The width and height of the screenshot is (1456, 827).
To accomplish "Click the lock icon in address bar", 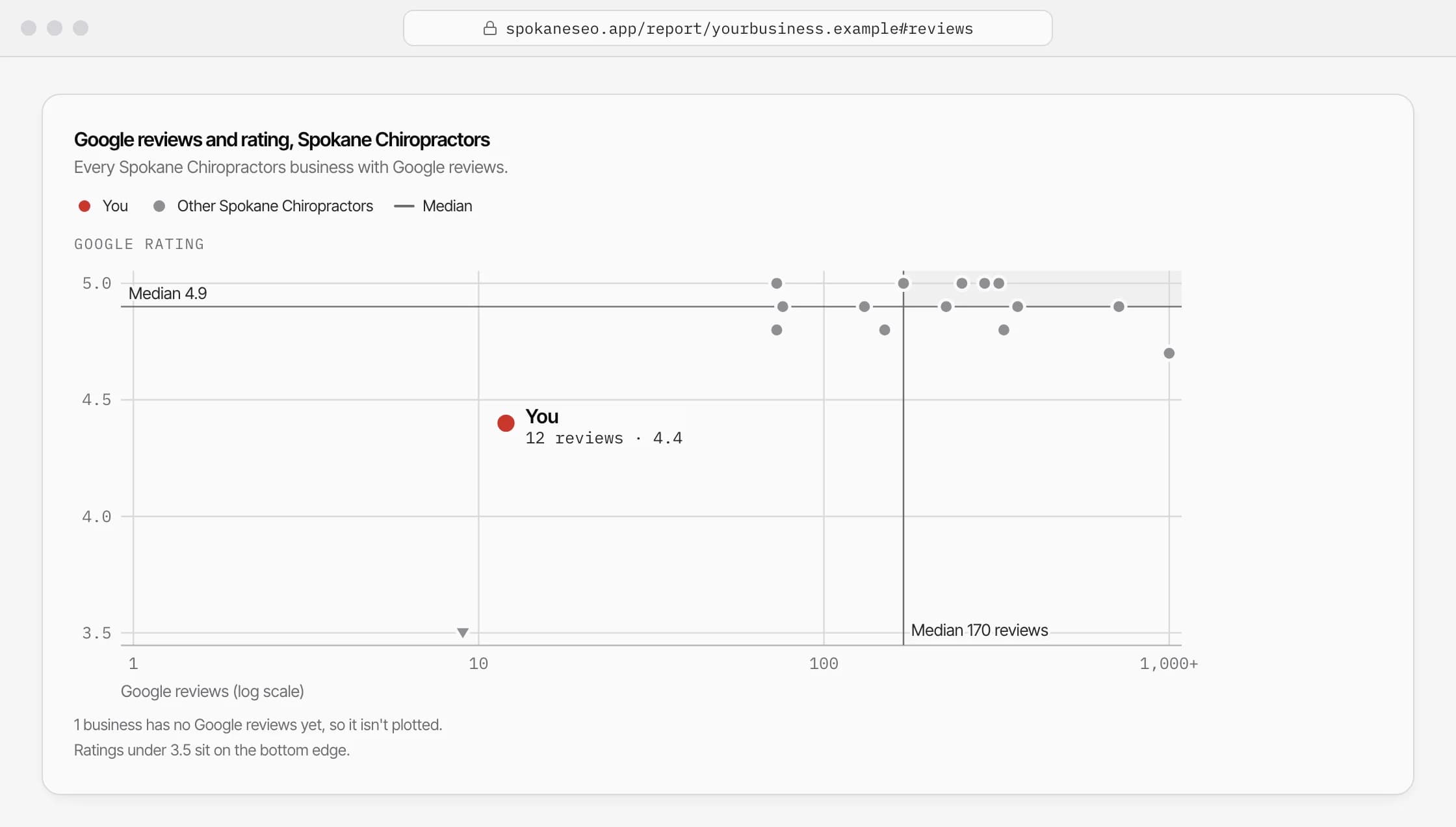I will pos(490,28).
